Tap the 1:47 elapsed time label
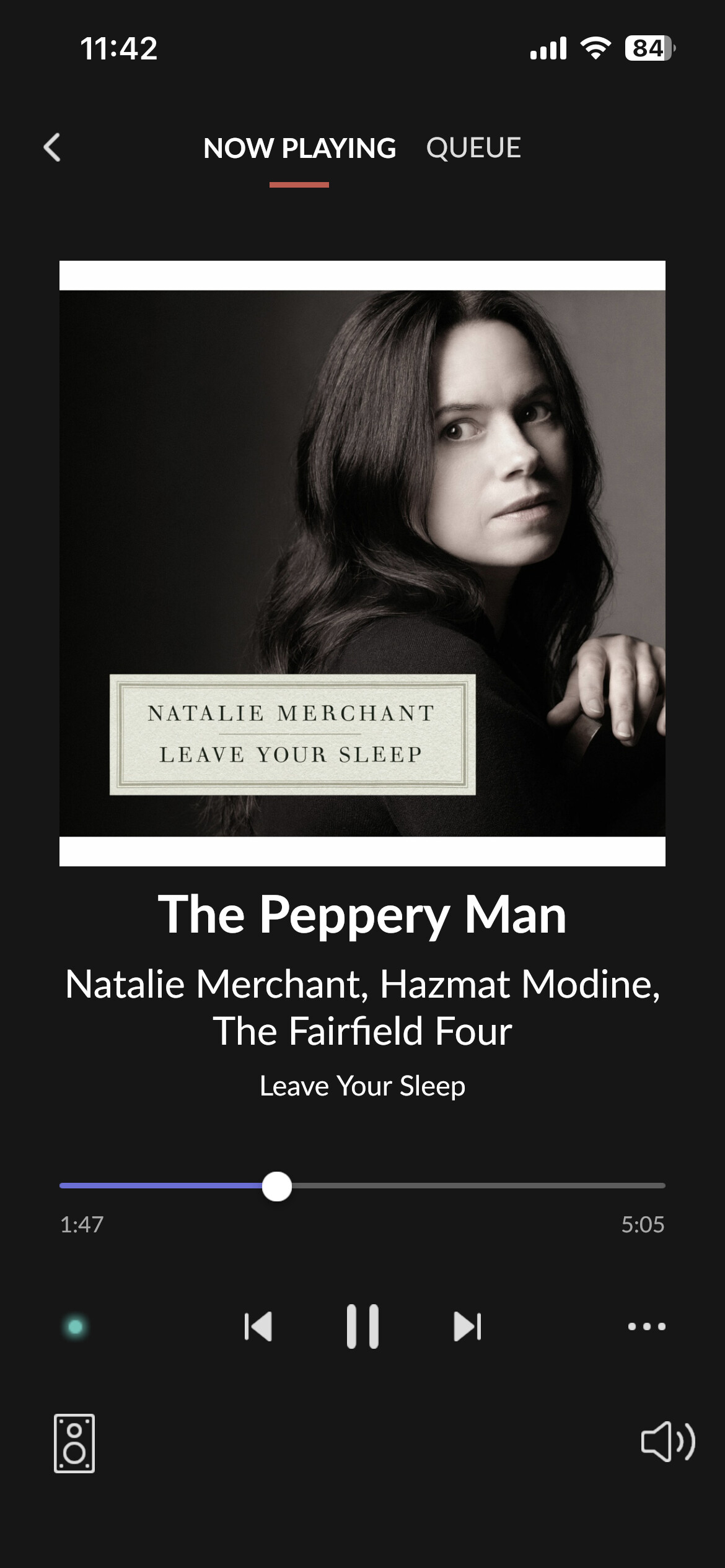The width and height of the screenshot is (725, 1568). [x=82, y=1224]
